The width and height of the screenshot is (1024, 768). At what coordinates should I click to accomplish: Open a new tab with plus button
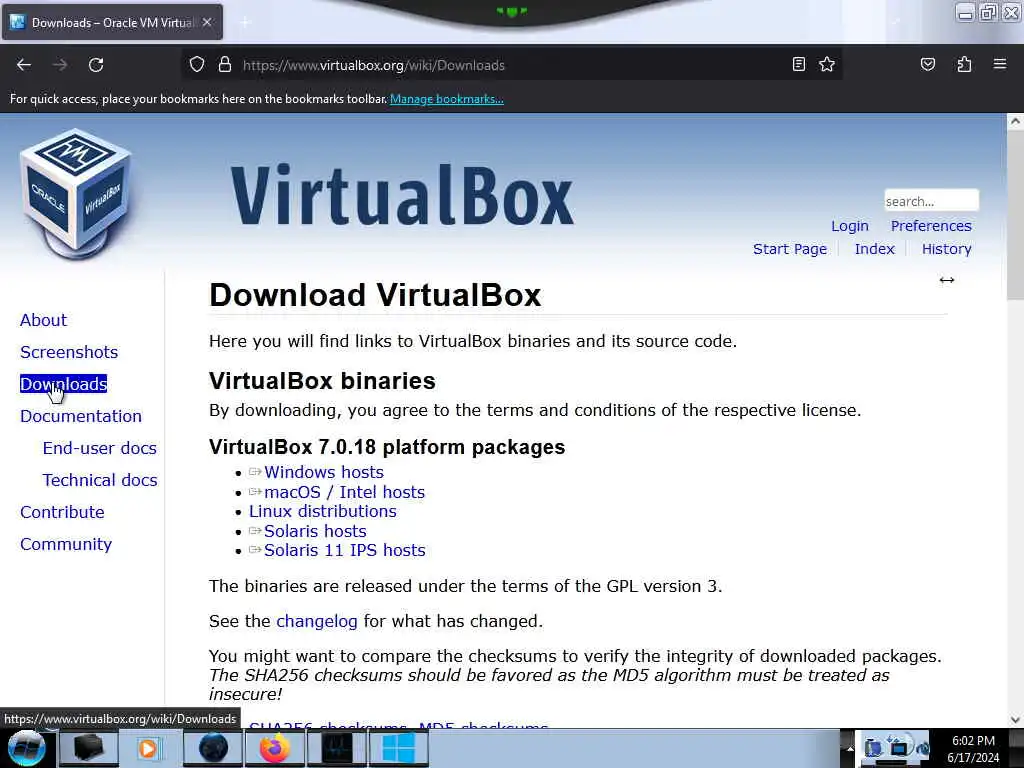click(245, 23)
